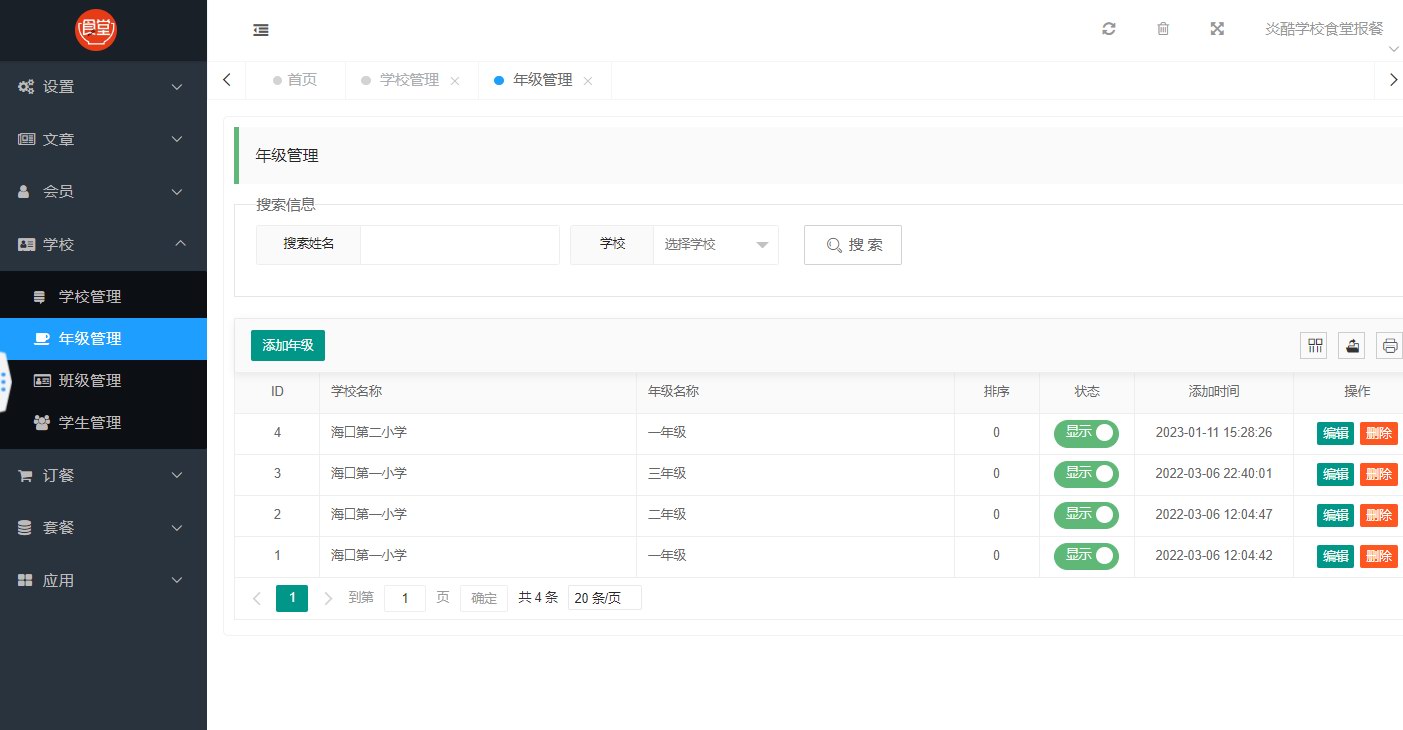Click the icon beside 学校管理

pos(40,297)
